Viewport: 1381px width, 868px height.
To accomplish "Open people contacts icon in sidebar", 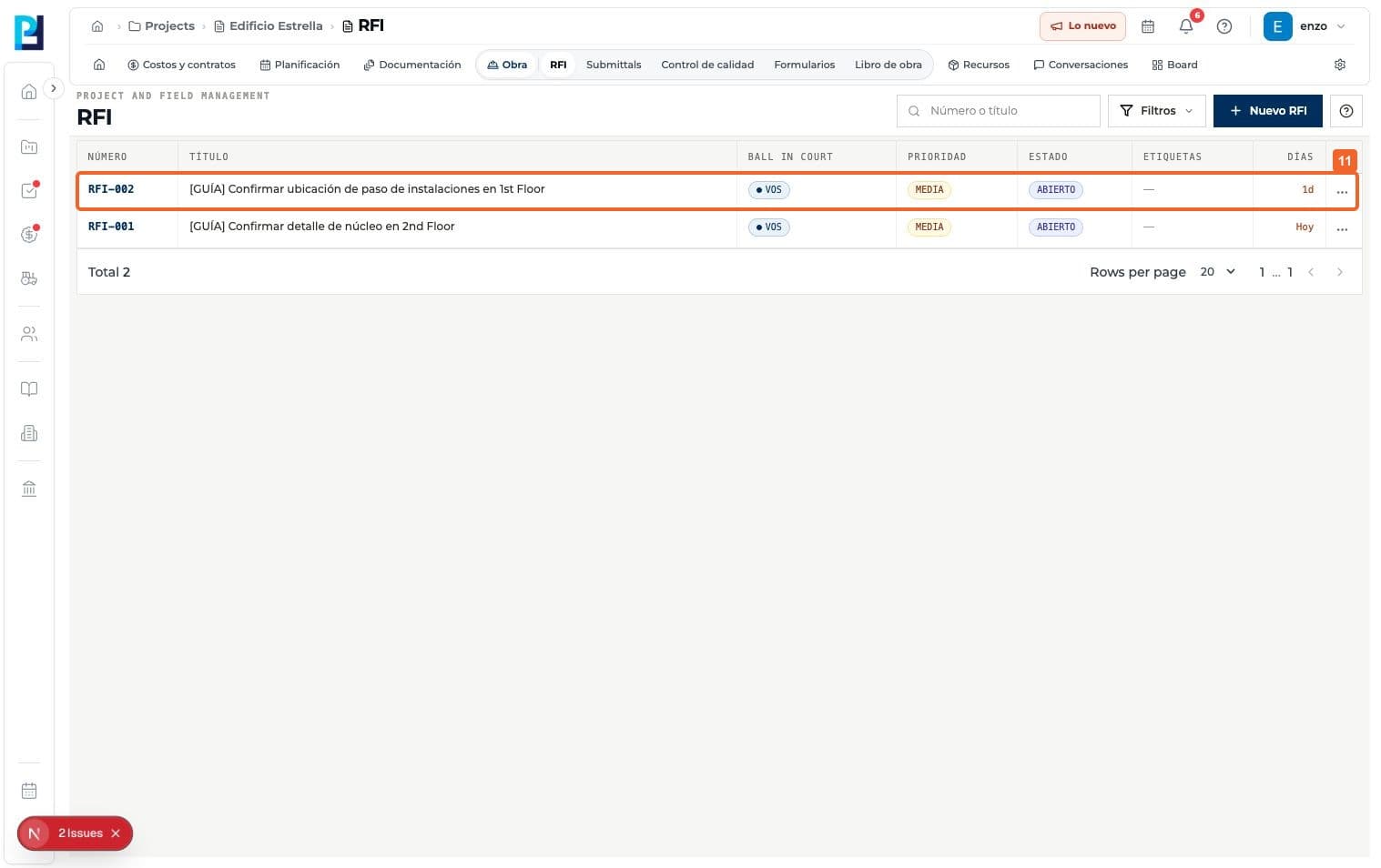I will tap(29, 334).
